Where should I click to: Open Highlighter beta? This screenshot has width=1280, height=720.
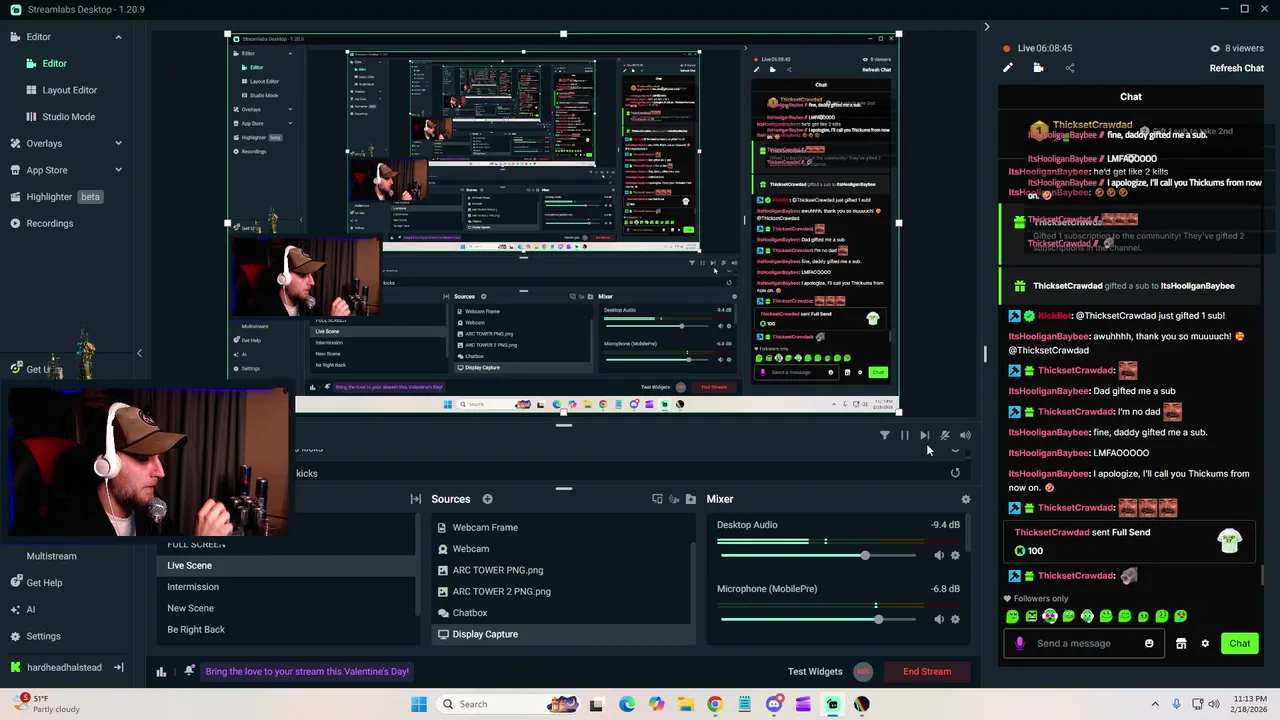click(x=56, y=197)
